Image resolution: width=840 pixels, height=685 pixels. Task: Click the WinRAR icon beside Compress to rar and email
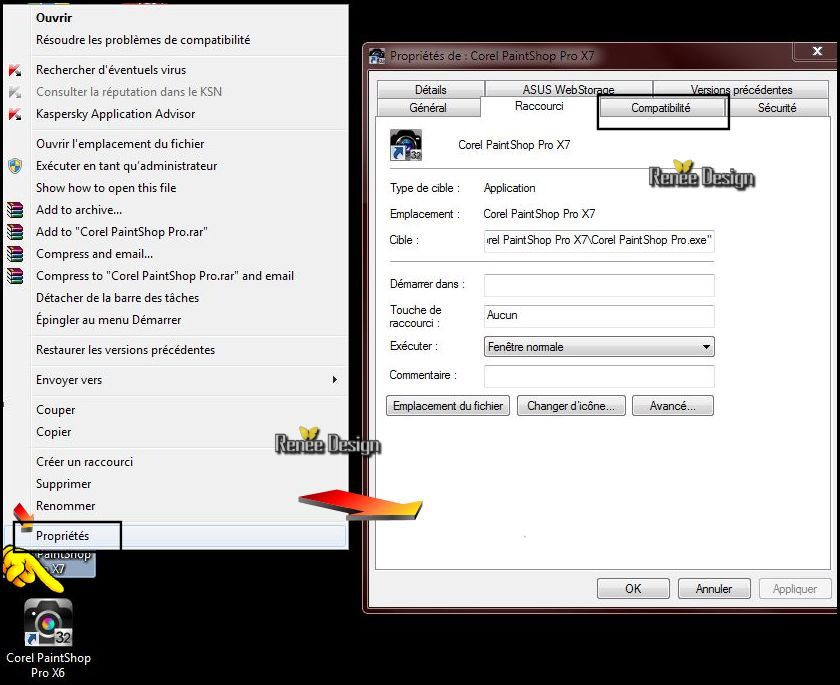[x=15, y=276]
